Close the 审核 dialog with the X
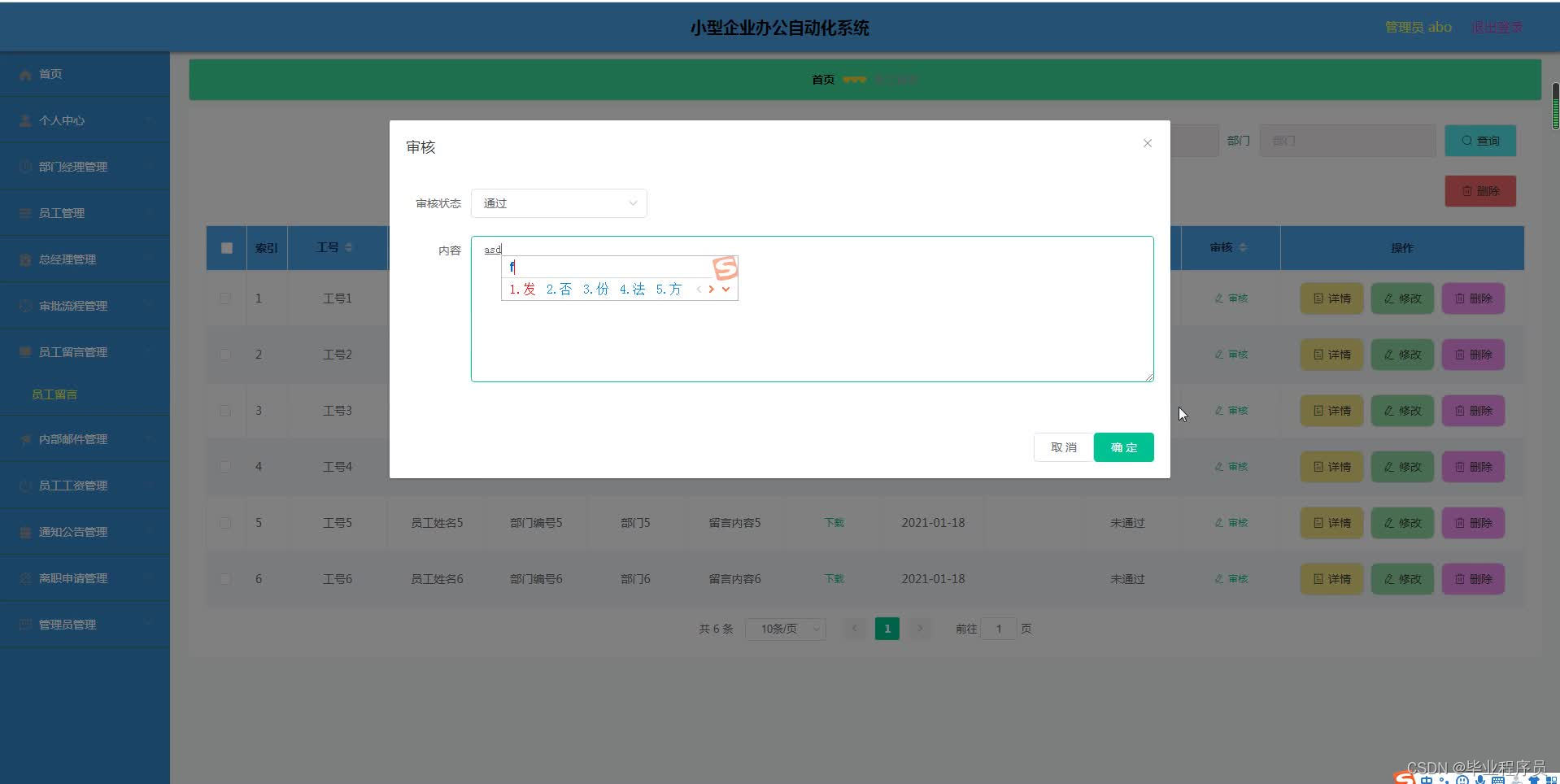The width and height of the screenshot is (1560, 784). pyautogui.click(x=1148, y=143)
